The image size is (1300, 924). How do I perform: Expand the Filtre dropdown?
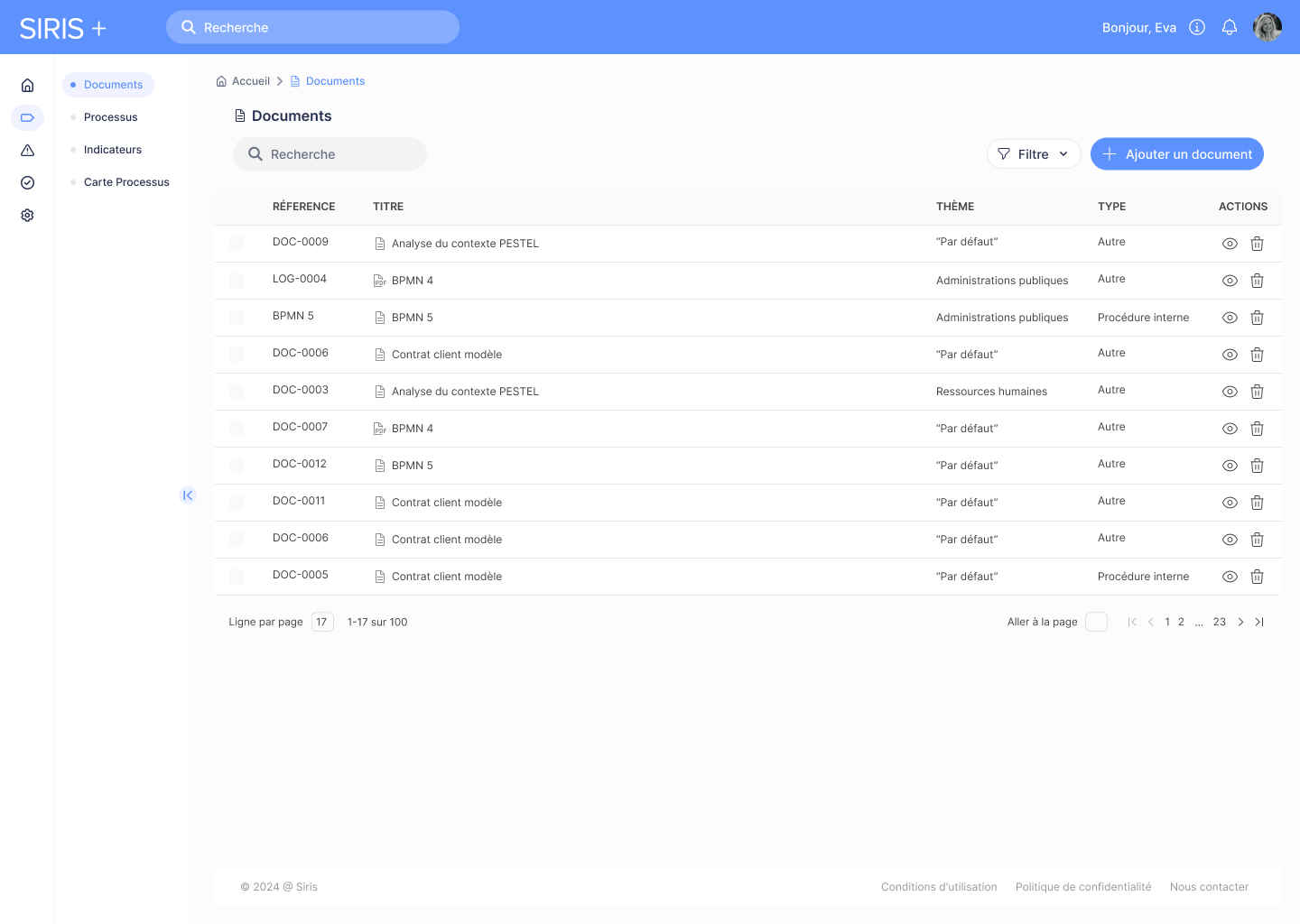click(x=1034, y=154)
